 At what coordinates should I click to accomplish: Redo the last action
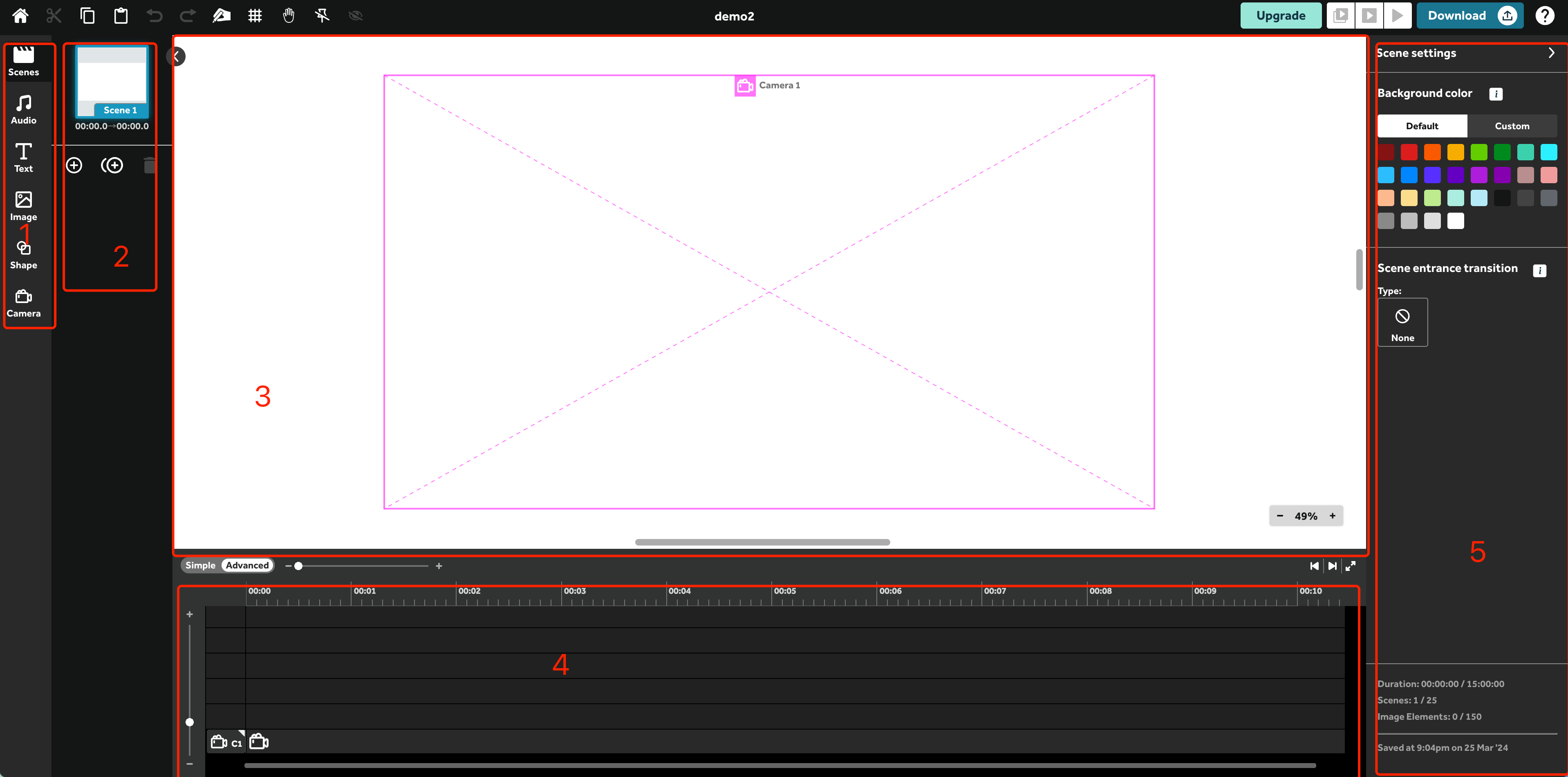pyautogui.click(x=188, y=16)
